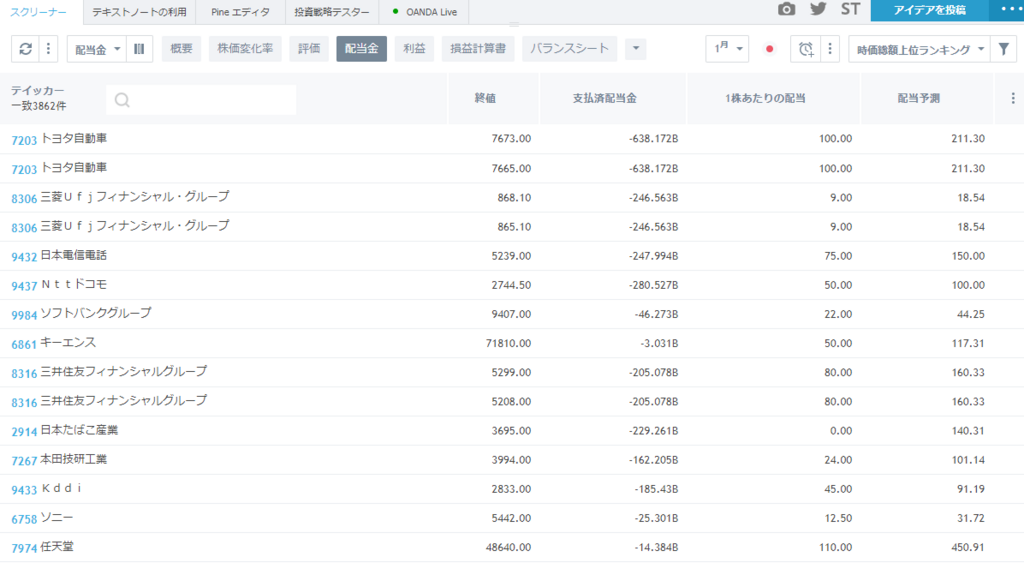
Task: Select the 株価変化率 column tab
Action: 245,49
